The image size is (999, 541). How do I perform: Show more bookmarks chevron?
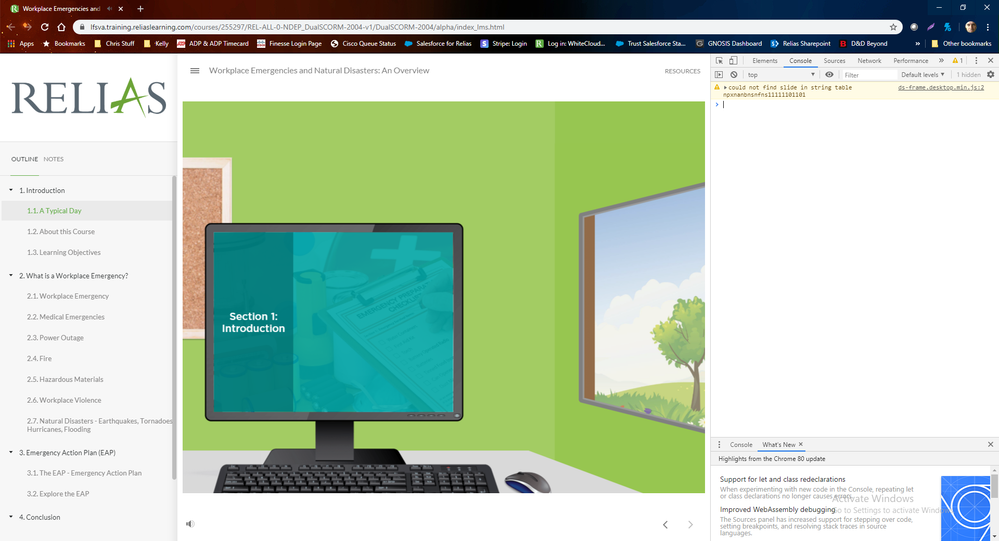[917, 43]
